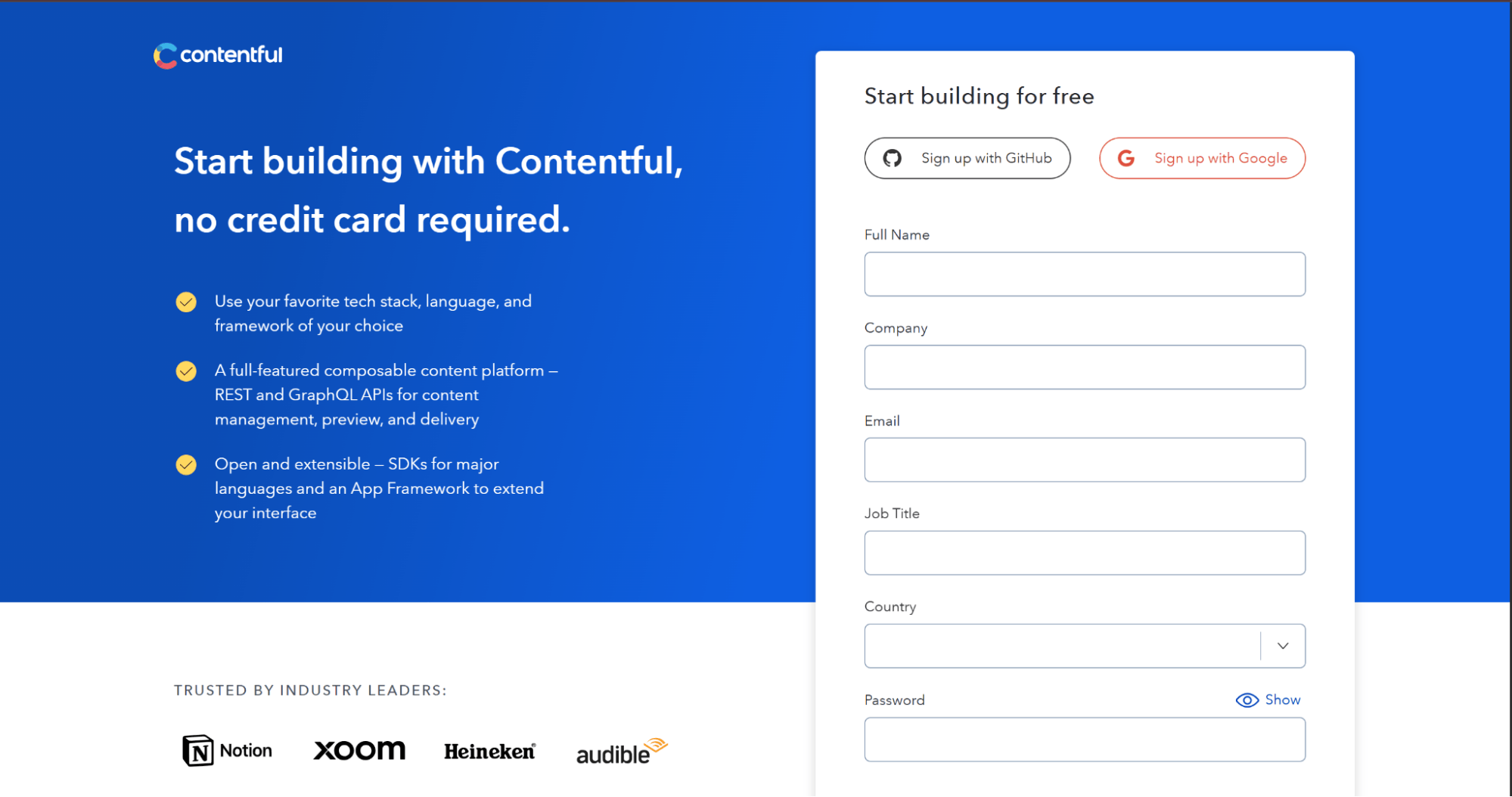The image size is (1512, 797).
Task: Sign up with Google
Action: click(x=1202, y=158)
